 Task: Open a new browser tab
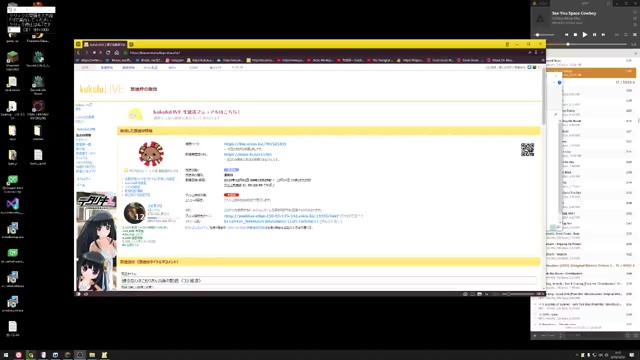(131, 44)
